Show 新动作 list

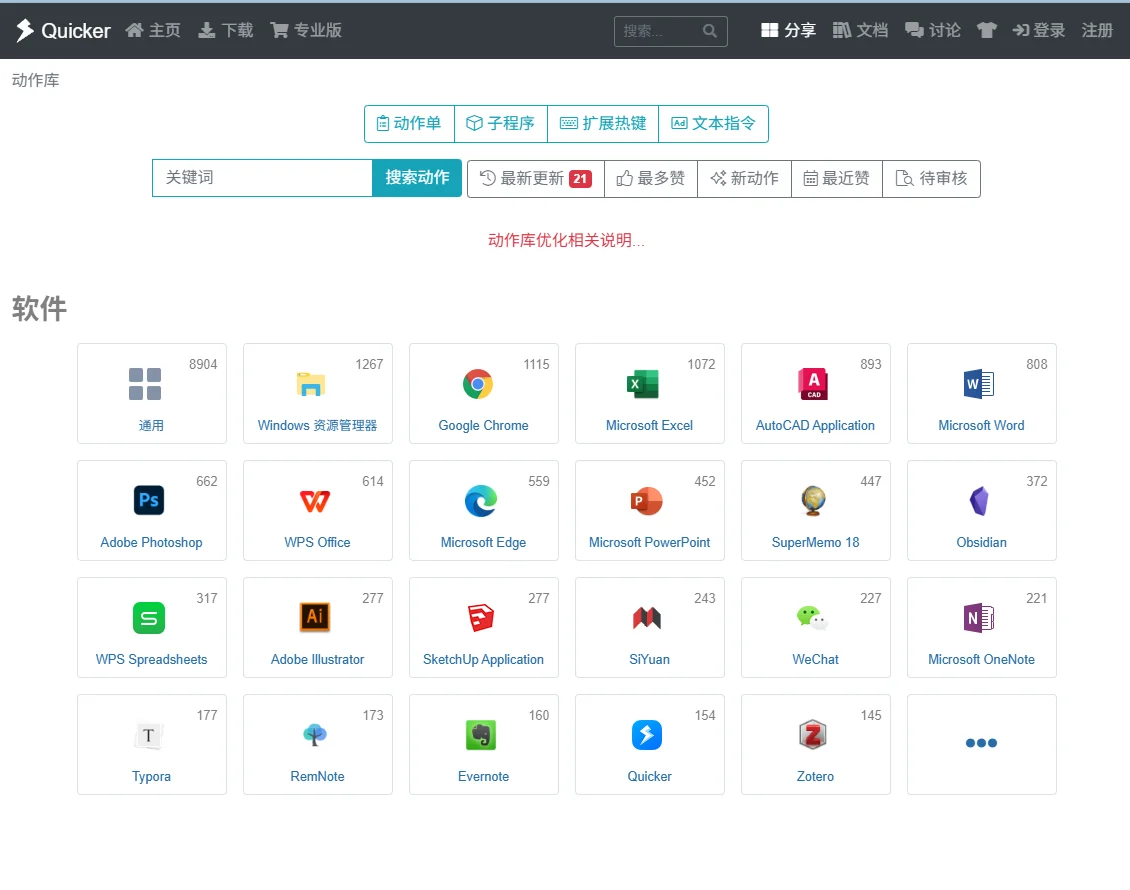[744, 179]
